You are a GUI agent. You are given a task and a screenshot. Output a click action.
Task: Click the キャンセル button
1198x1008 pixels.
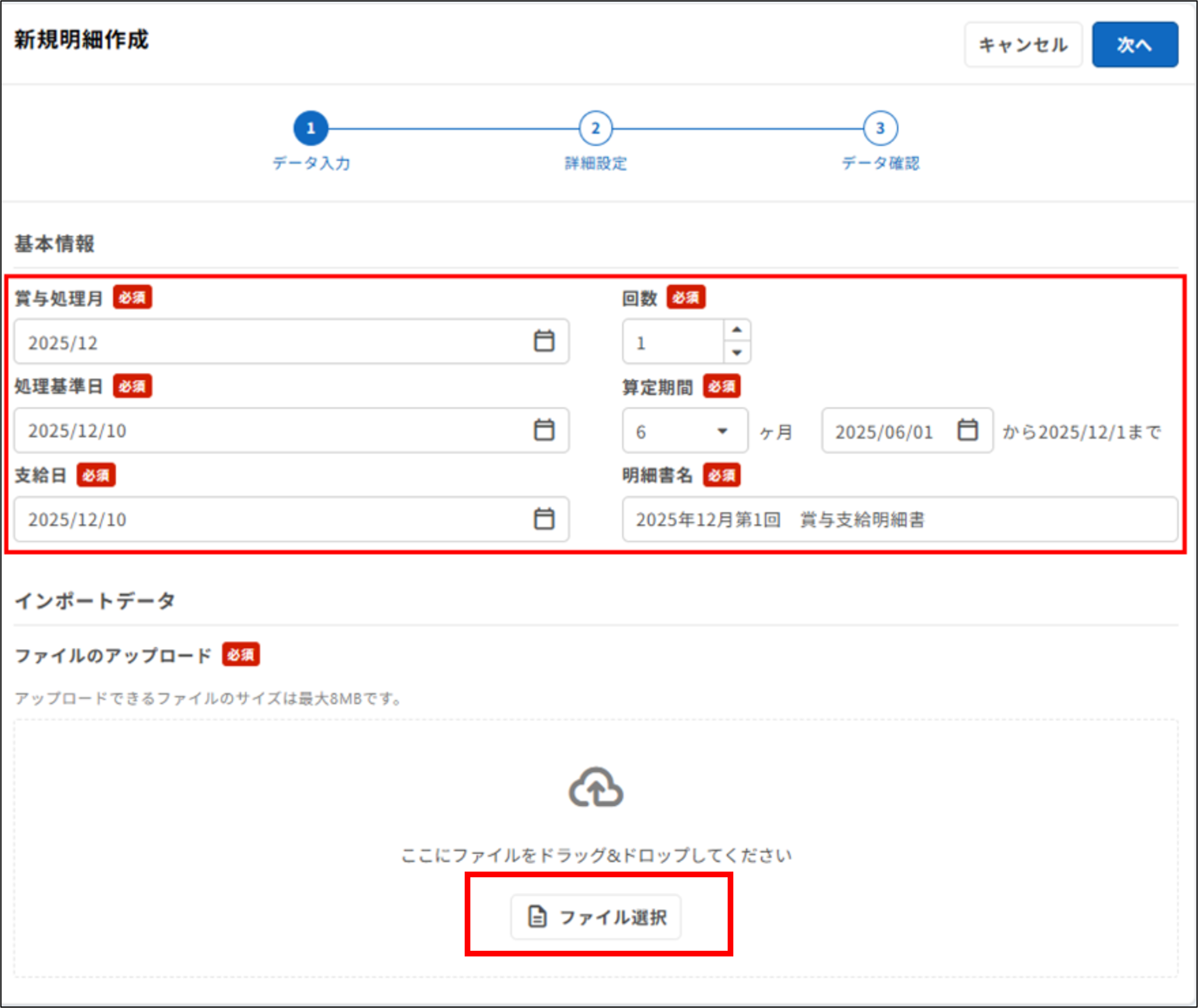[1023, 44]
